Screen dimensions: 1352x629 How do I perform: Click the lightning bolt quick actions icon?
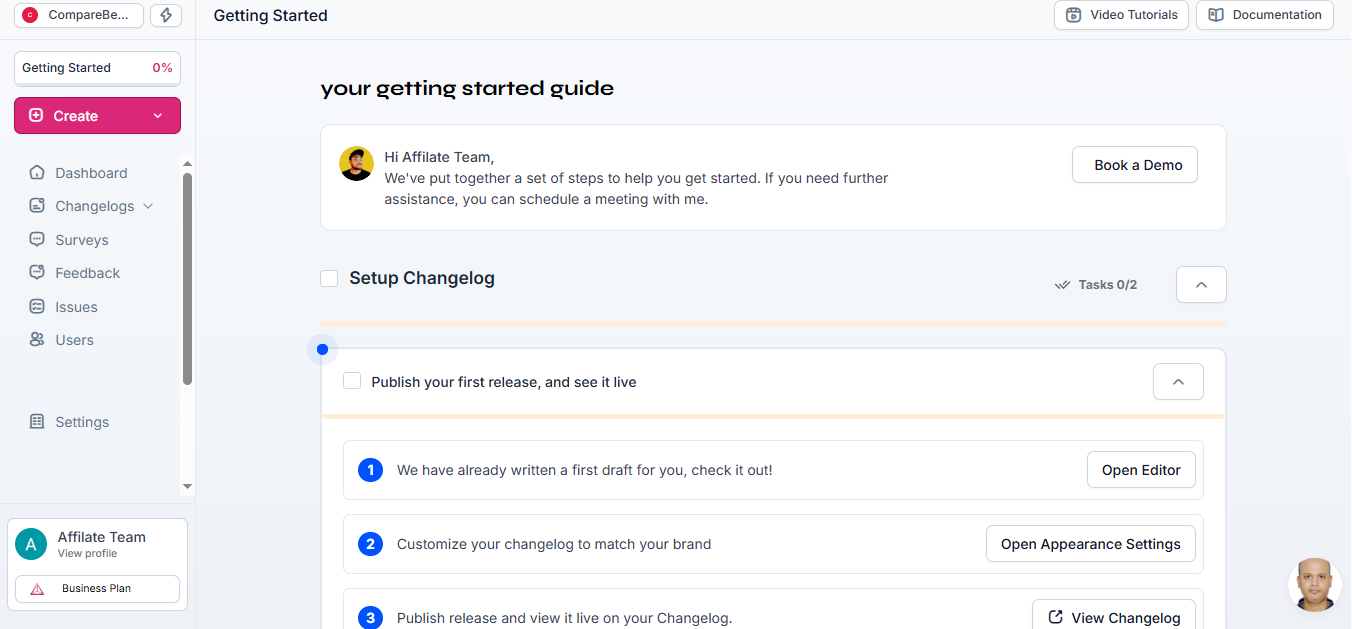click(166, 15)
